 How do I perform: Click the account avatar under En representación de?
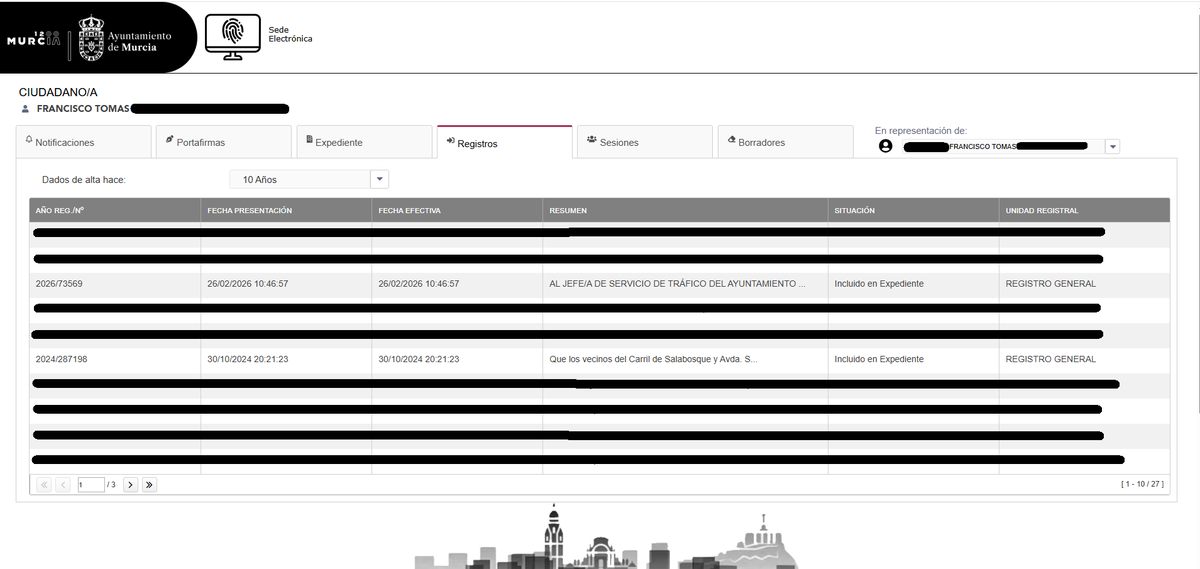coord(885,146)
